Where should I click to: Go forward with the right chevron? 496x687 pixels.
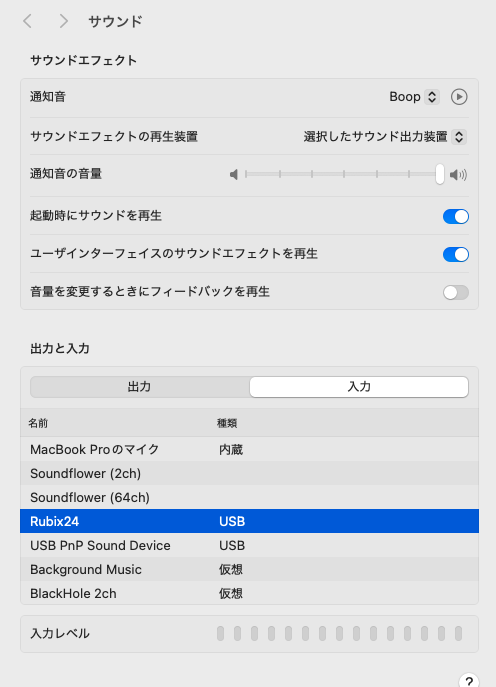pos(64,21)
